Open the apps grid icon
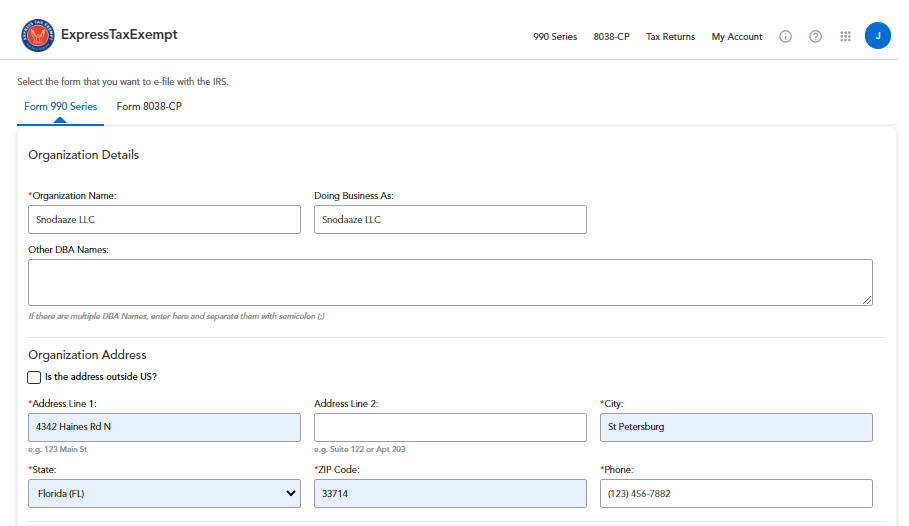The height and width of the screenshot is (526, 909). (845, 37)
